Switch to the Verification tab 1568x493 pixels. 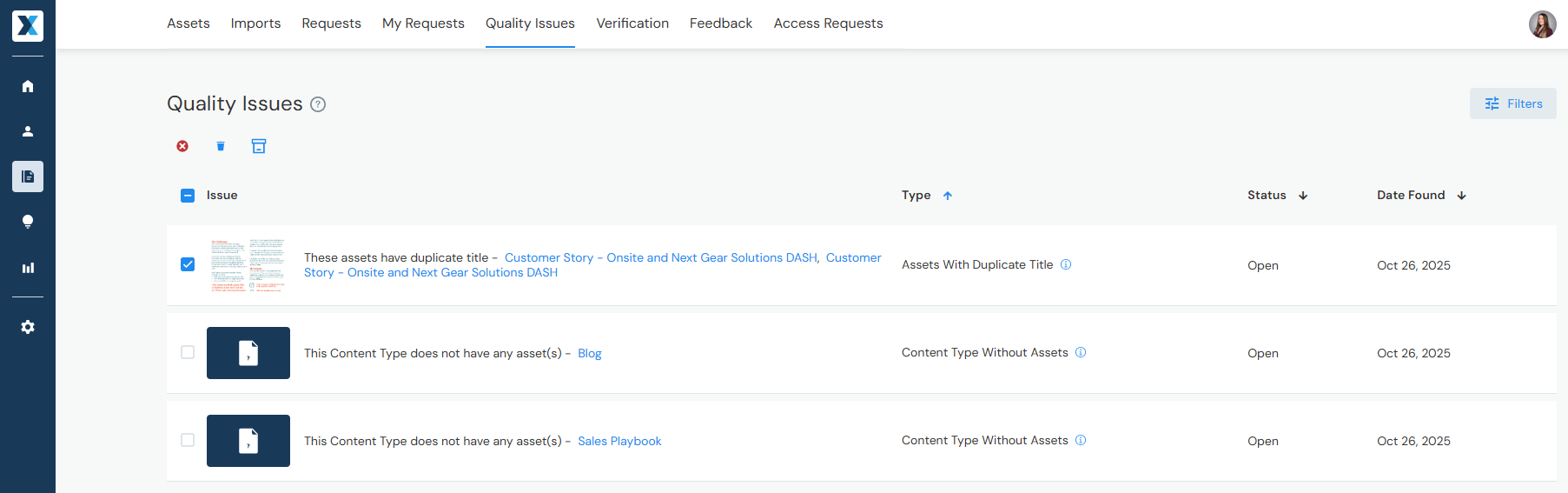click(x=632, y=23)
